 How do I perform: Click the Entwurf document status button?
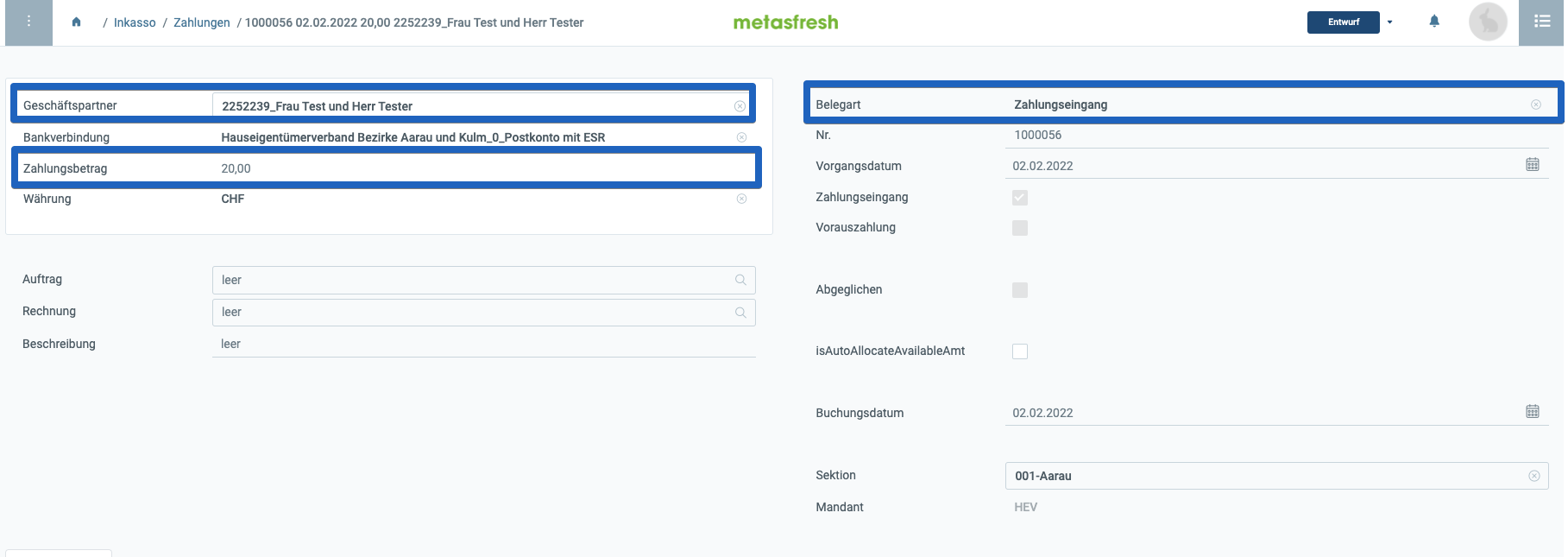click(1344, 22)
